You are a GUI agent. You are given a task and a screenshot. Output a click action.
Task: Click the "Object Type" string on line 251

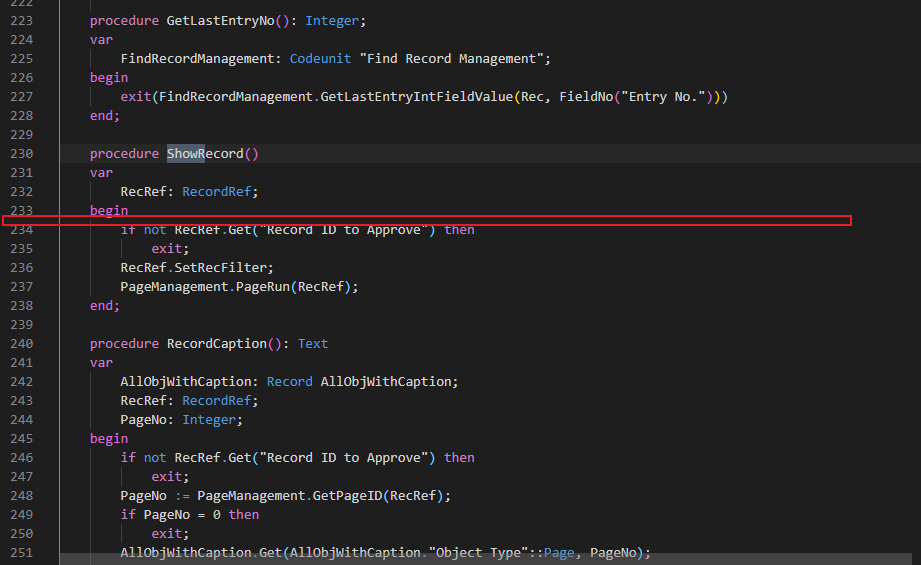point(478,553)
